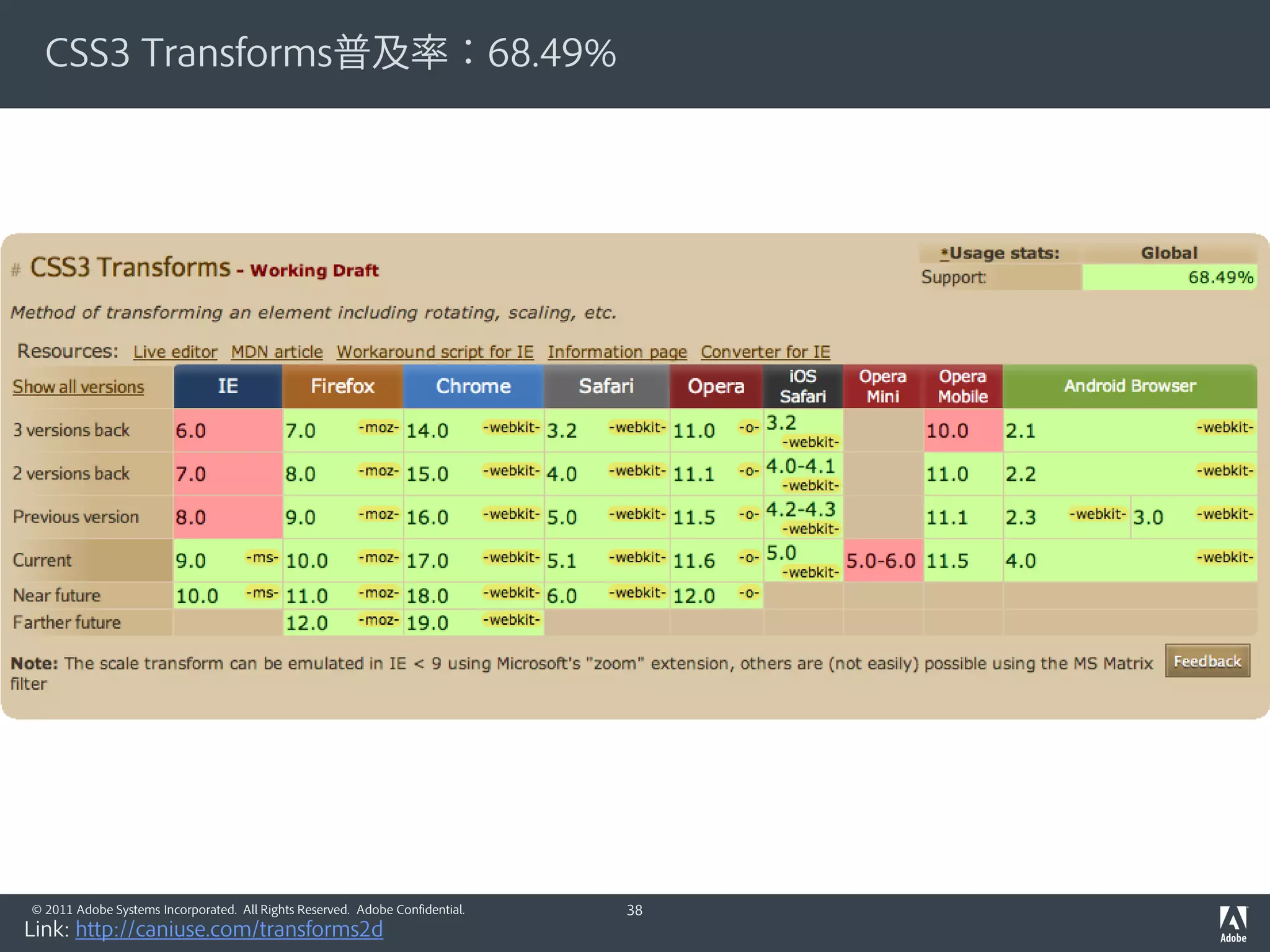Select the Android Browser column header

(1130, 386)
